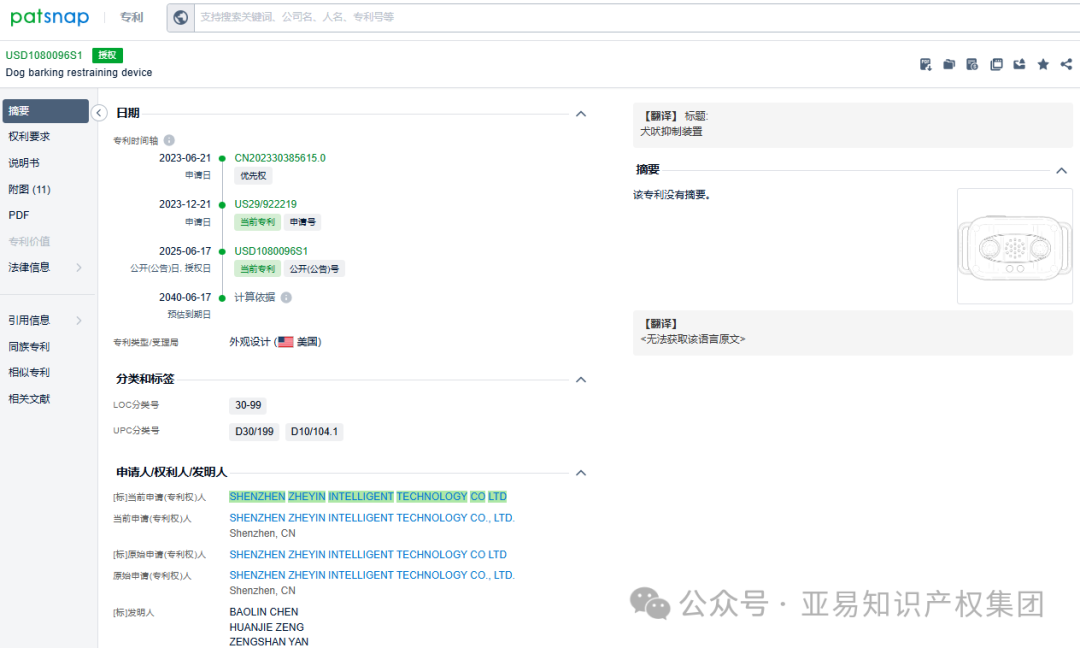Open the 当前申请(专利权)人 company link
1080x648 pixels.
(x=372, y=518)
